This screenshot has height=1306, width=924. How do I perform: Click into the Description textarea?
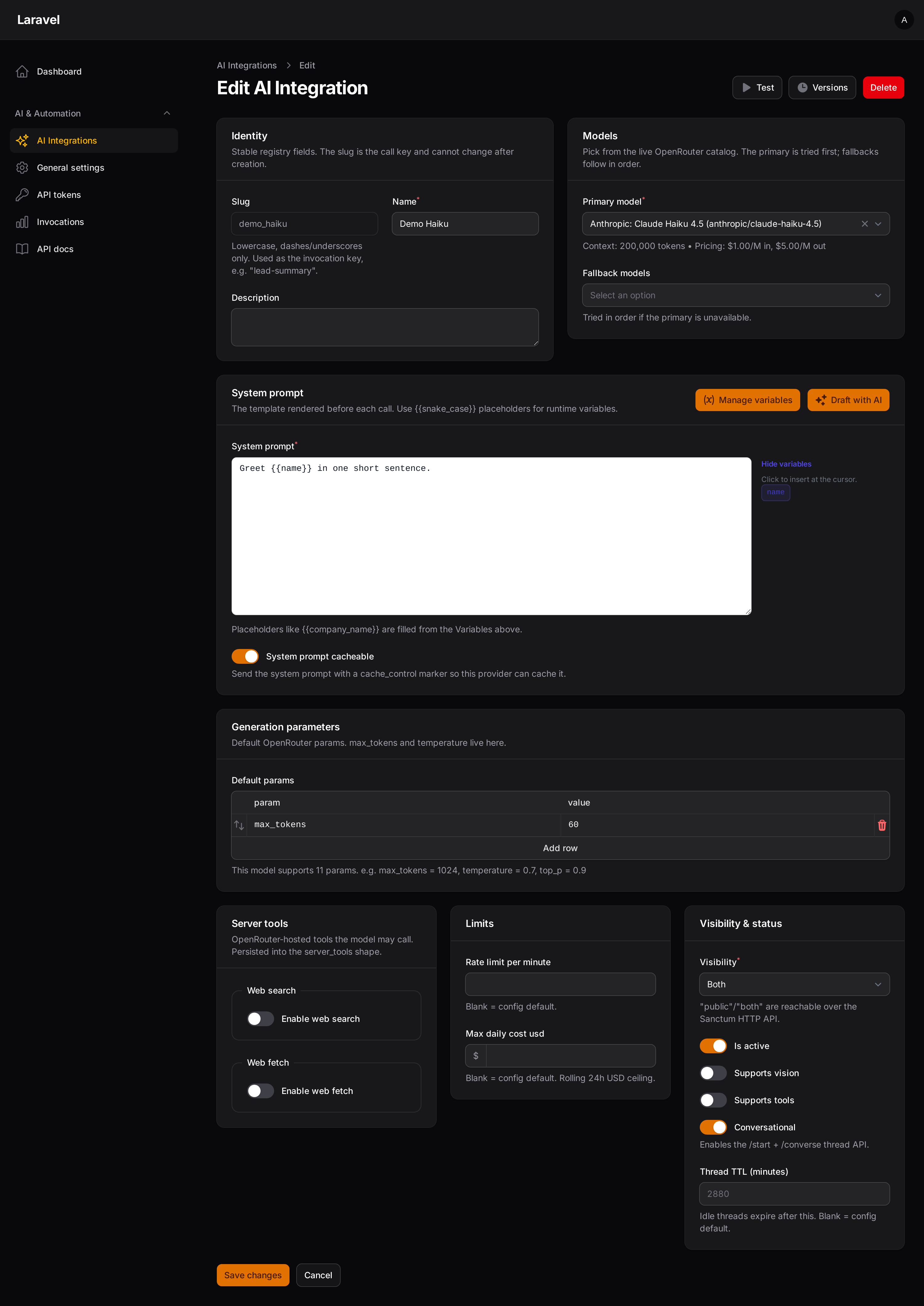pos(385,327)
